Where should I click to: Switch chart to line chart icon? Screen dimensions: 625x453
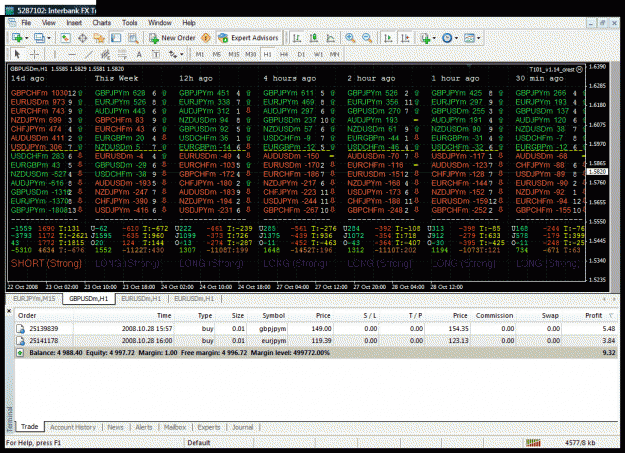point(330,38)
